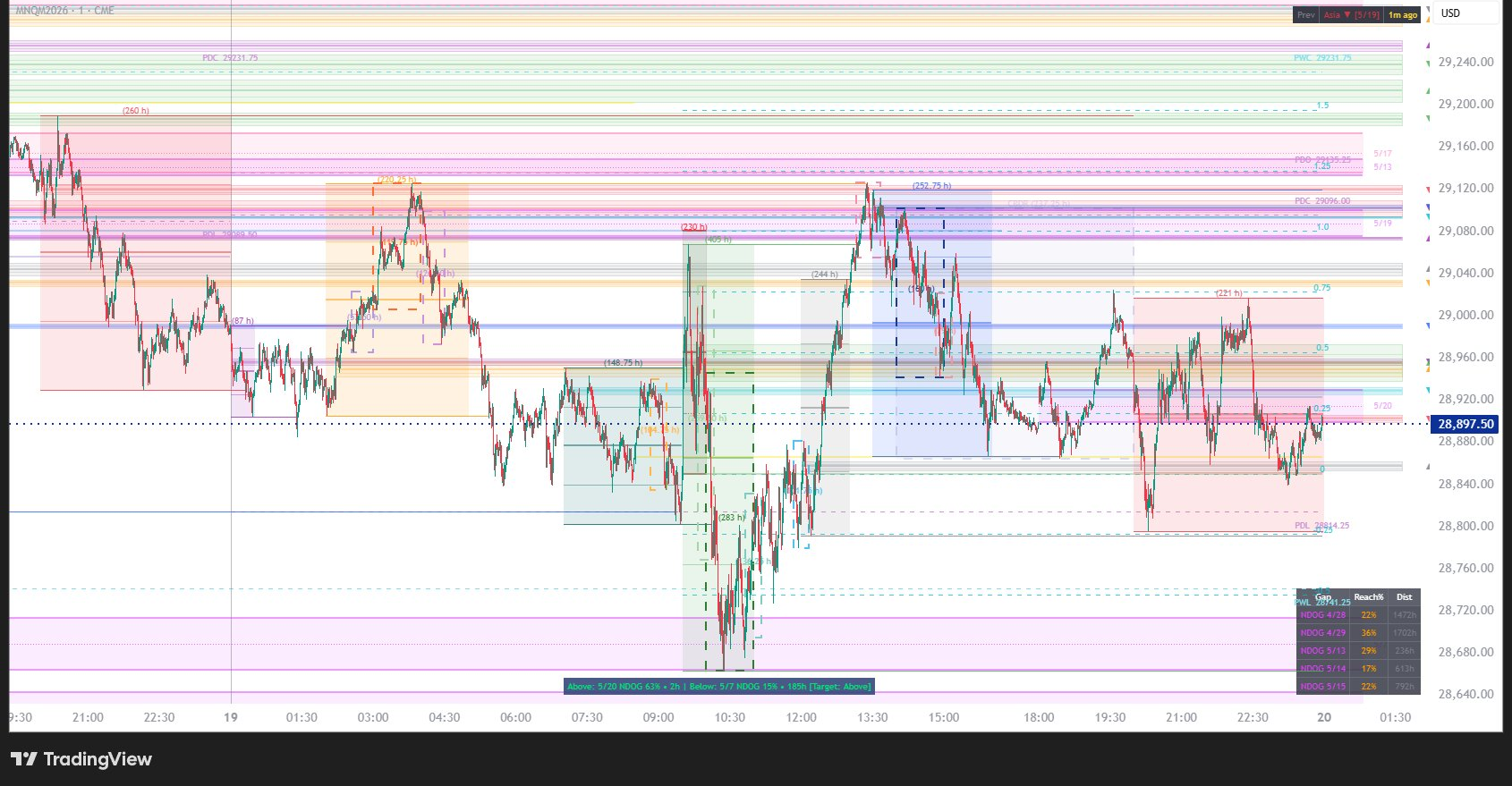This screenshot has height=786, width=1512.
Task: Click the 18:00 time axis label
Action: 1039,717
